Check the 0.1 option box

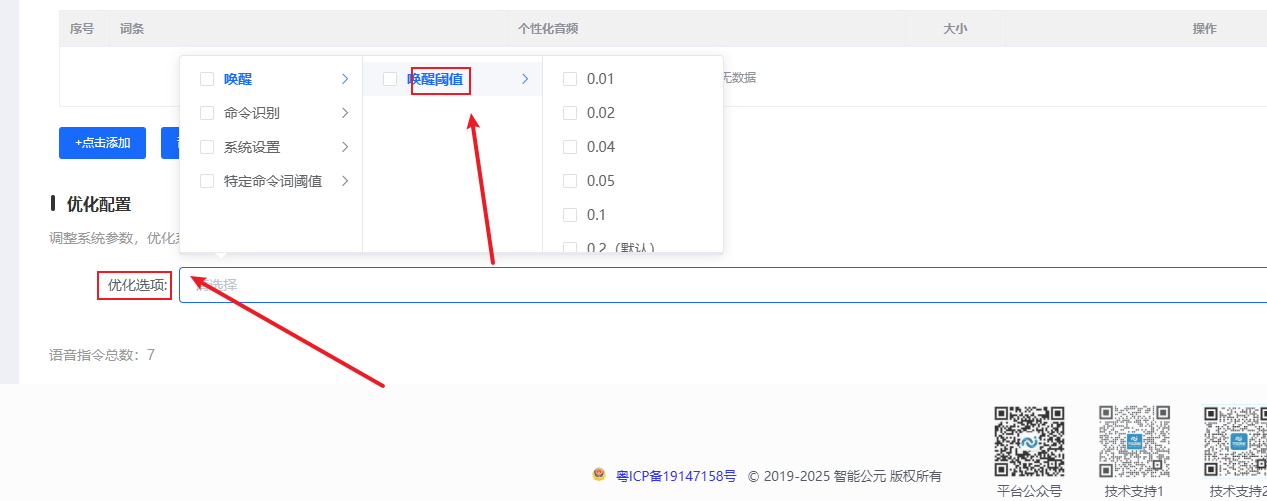click(x=570, y=215)
